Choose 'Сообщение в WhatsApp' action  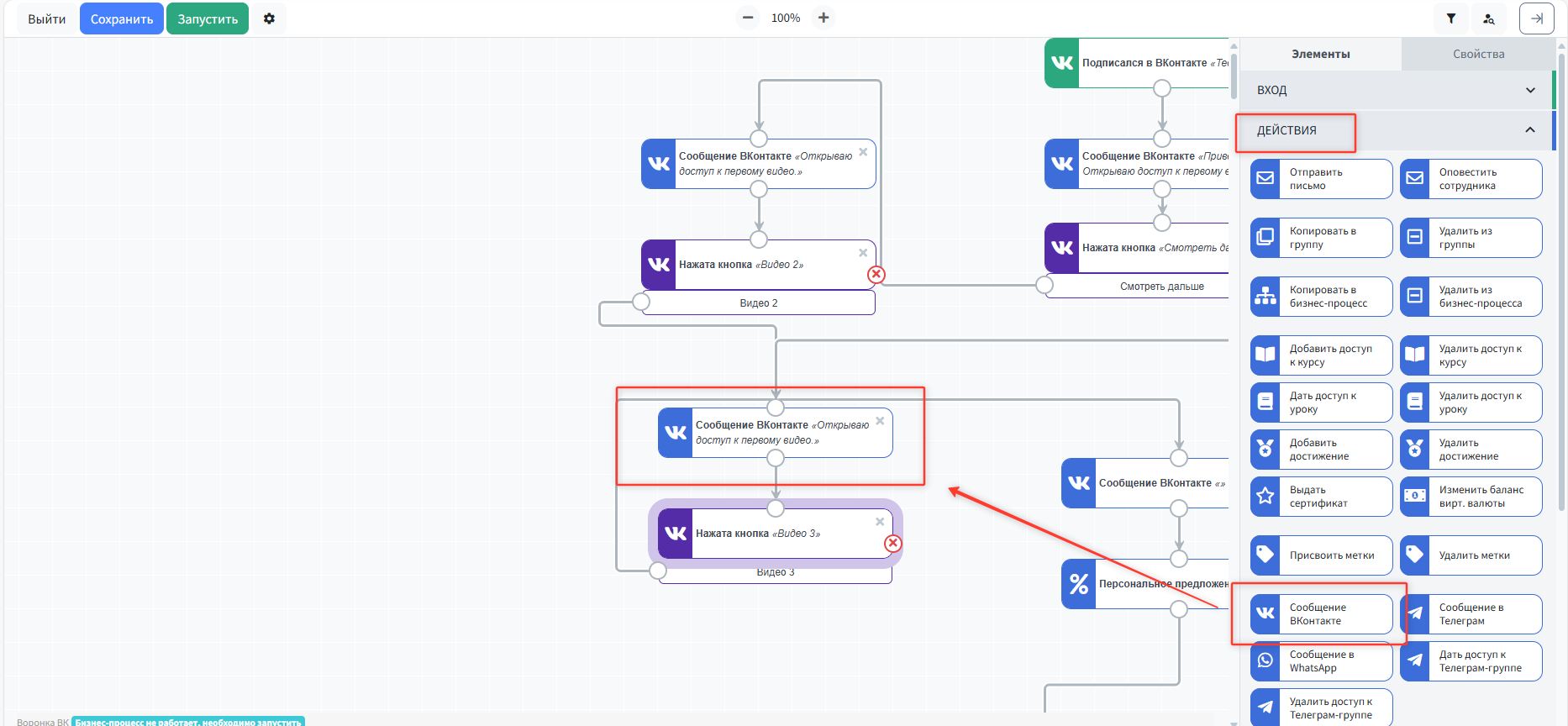pyautogui.click(x=1320, y=661)
